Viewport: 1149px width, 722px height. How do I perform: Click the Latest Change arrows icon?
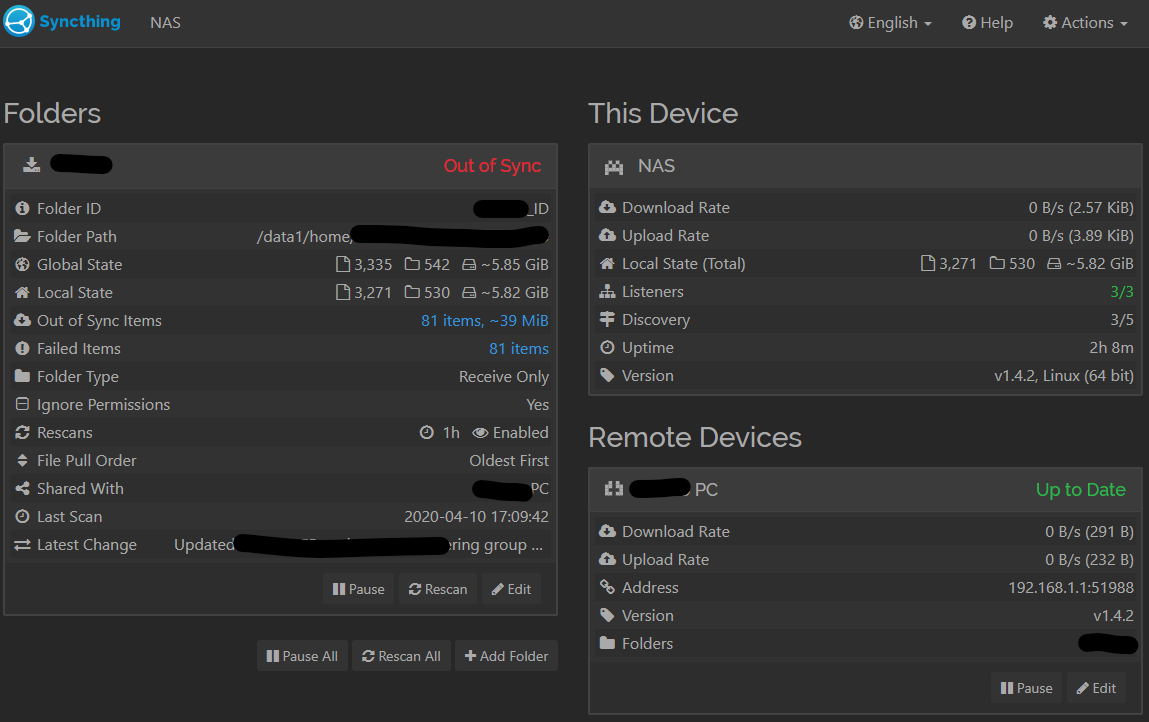(x=23, y=545)
